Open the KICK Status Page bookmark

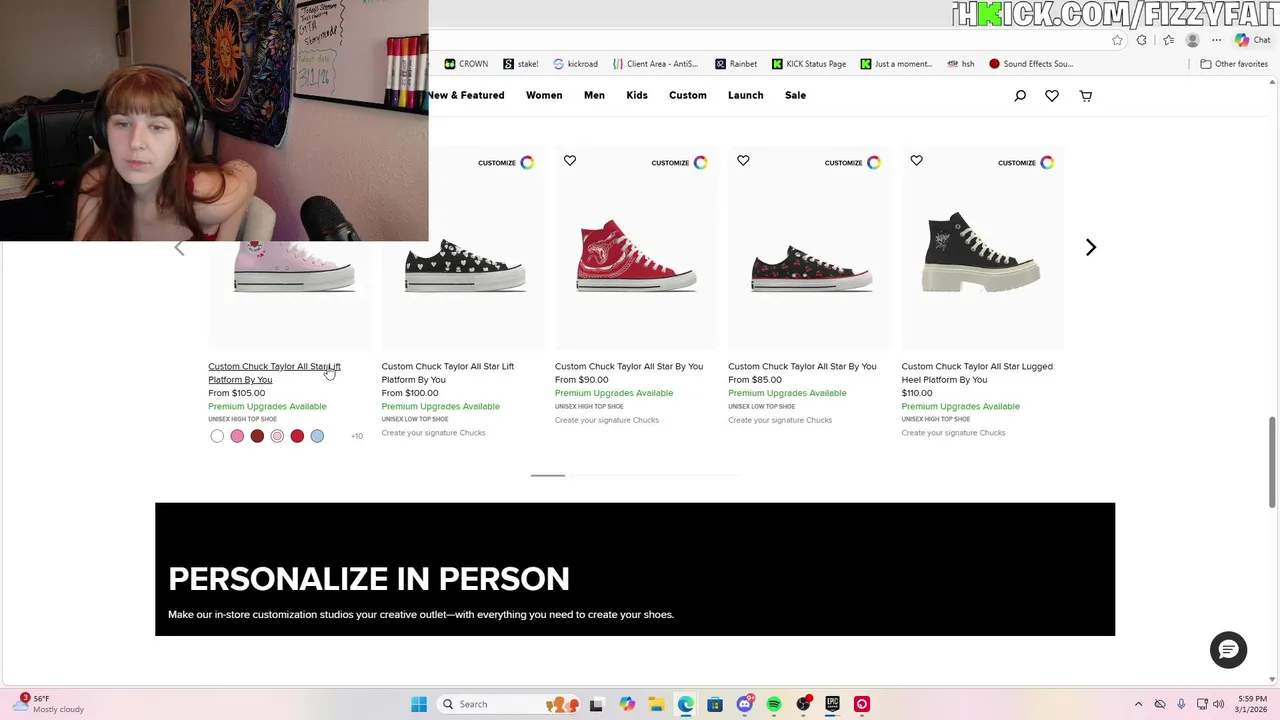[809, 64]
